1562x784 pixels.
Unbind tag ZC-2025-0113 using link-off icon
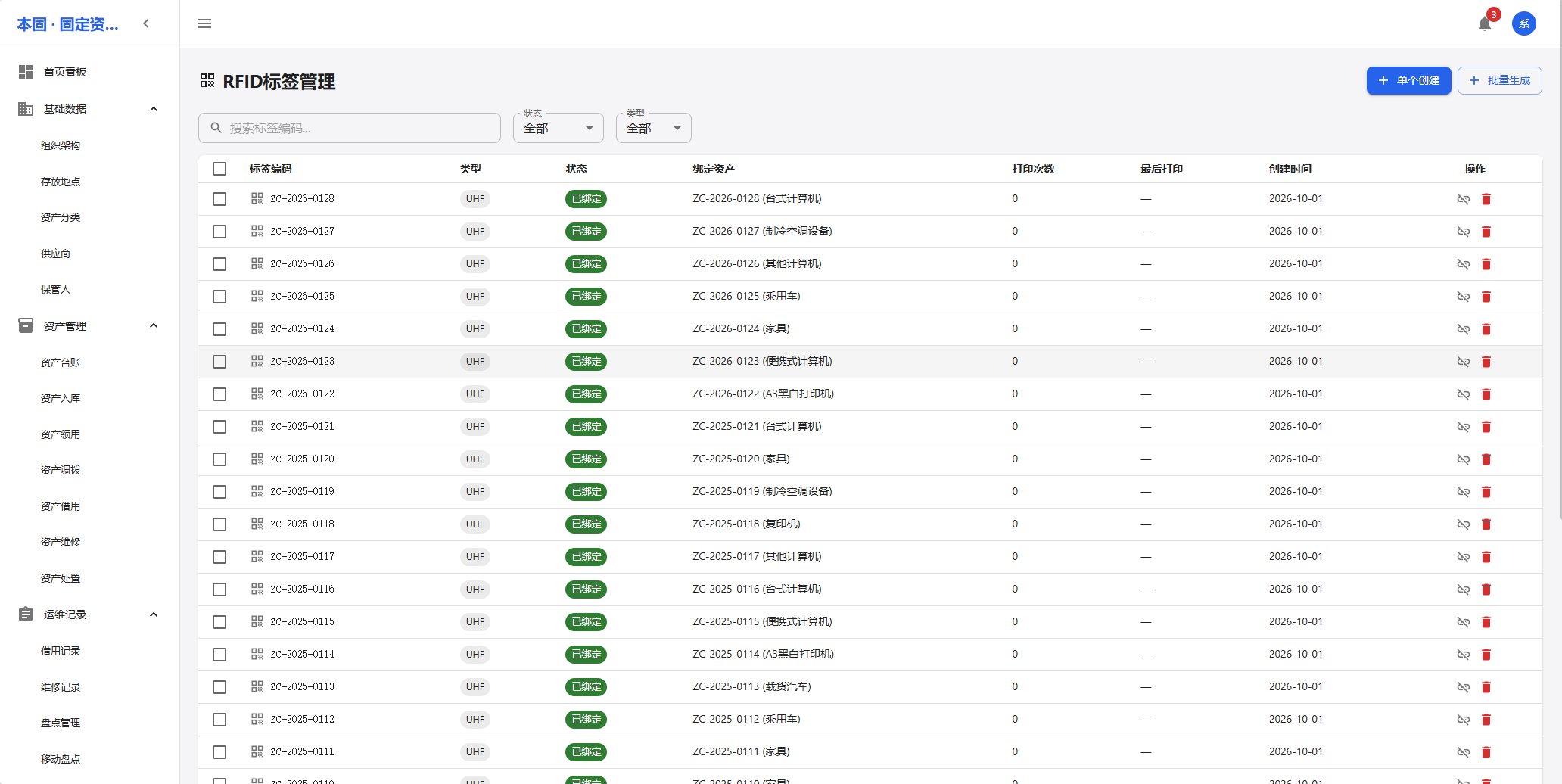(1463, 687)
